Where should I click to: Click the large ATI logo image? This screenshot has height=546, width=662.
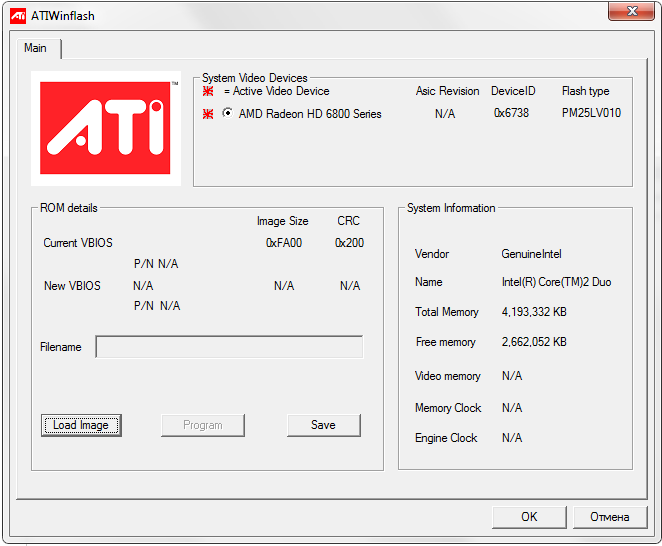(x=106, y=128)
